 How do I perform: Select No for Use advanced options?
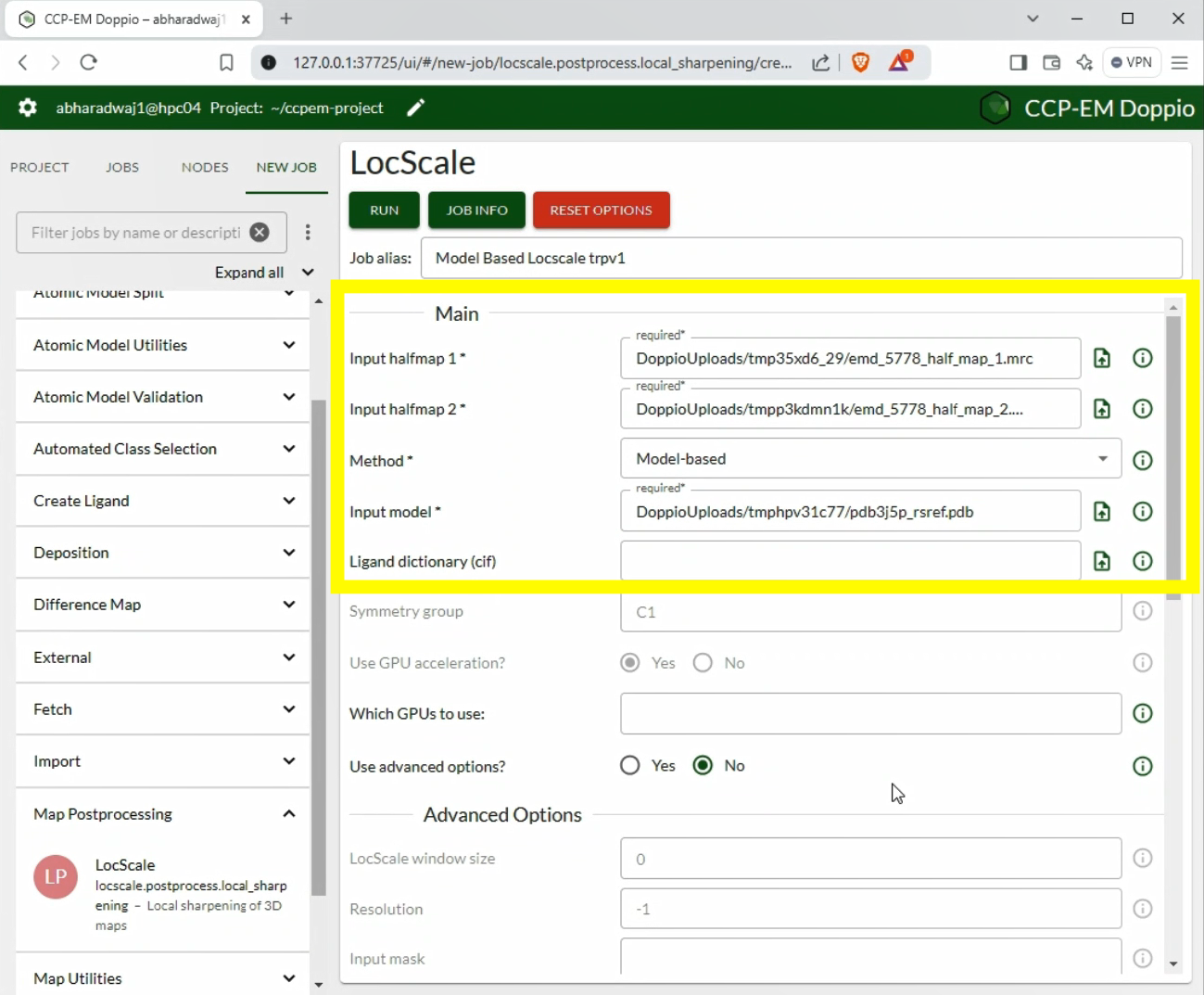(703, 765)
